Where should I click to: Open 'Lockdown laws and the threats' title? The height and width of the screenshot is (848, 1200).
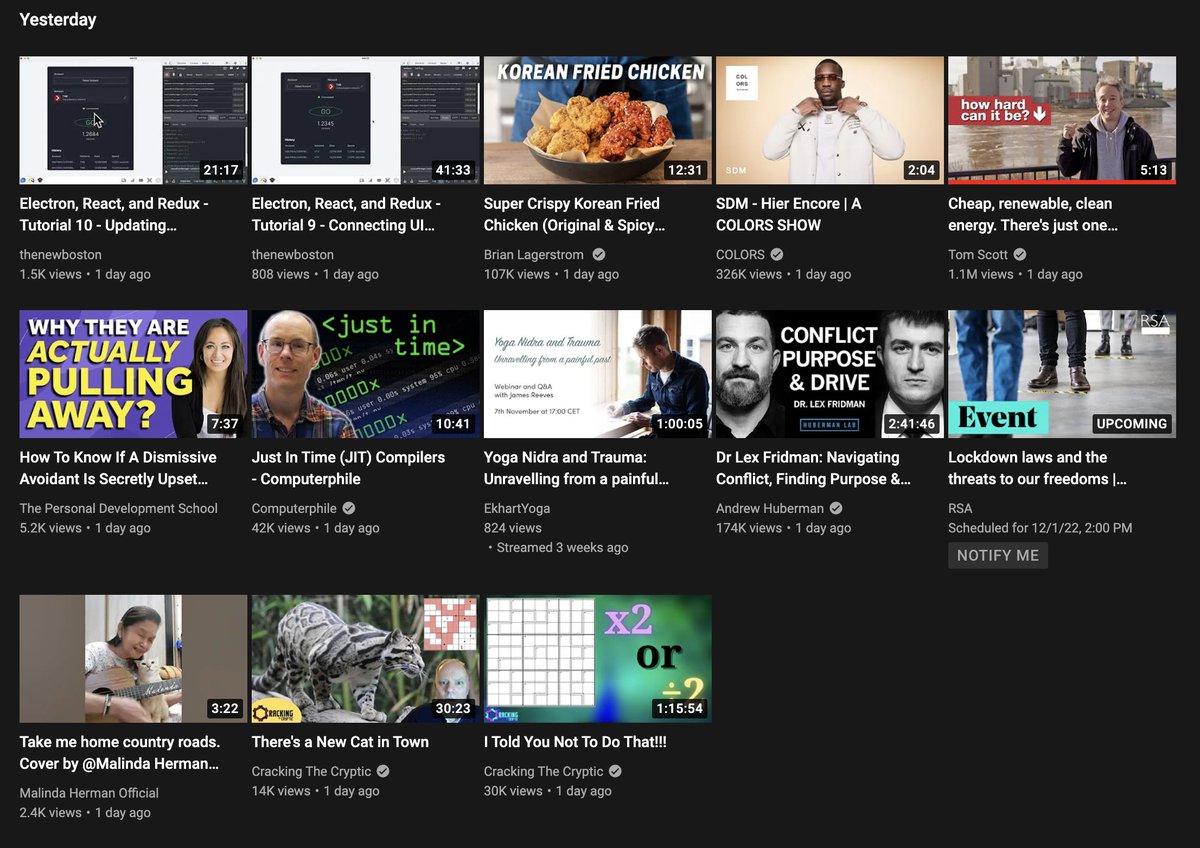coord(1038,468)
